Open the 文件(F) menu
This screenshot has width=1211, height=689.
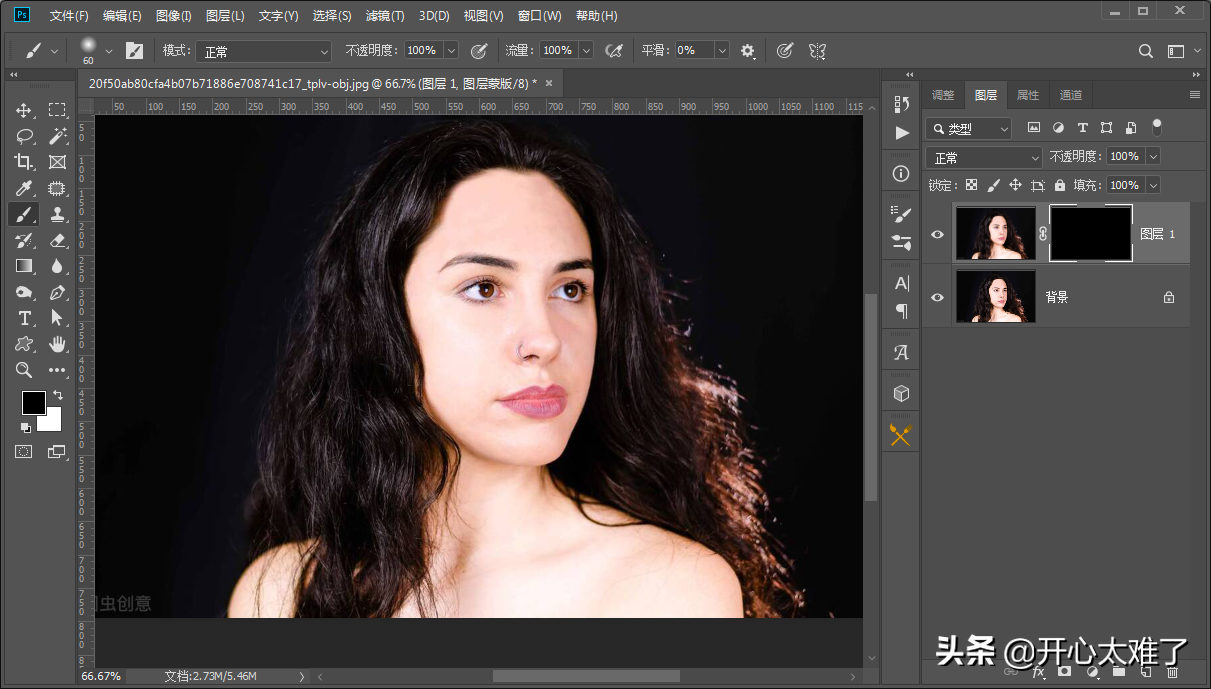(x=69, y=16)
